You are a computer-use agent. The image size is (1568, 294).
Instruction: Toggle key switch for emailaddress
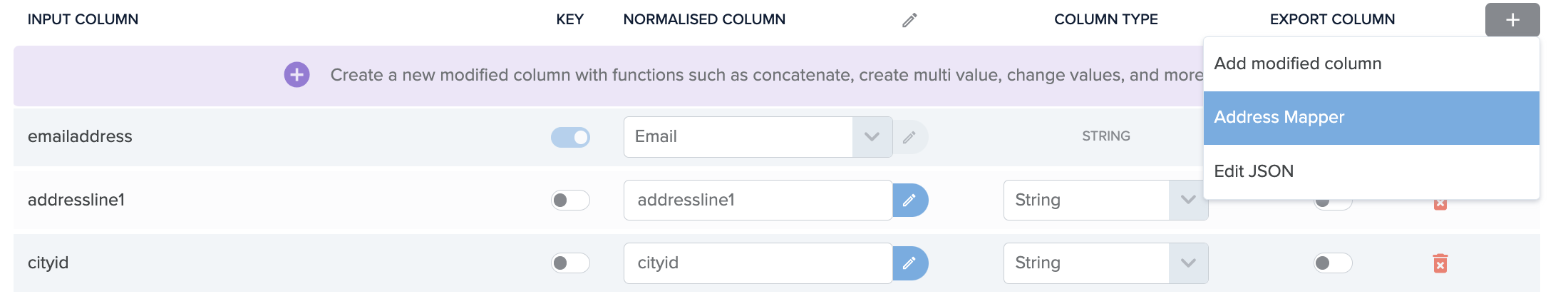tap(570, 137)
